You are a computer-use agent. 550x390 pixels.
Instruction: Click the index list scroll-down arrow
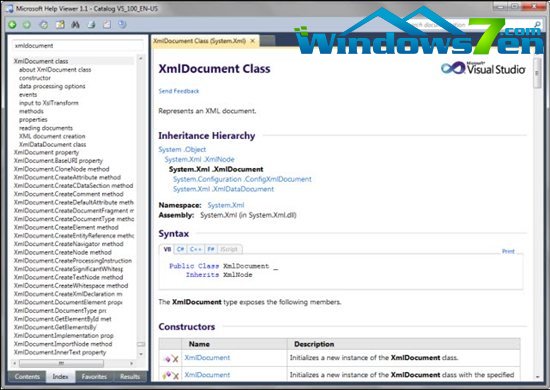tap(141, 354)
